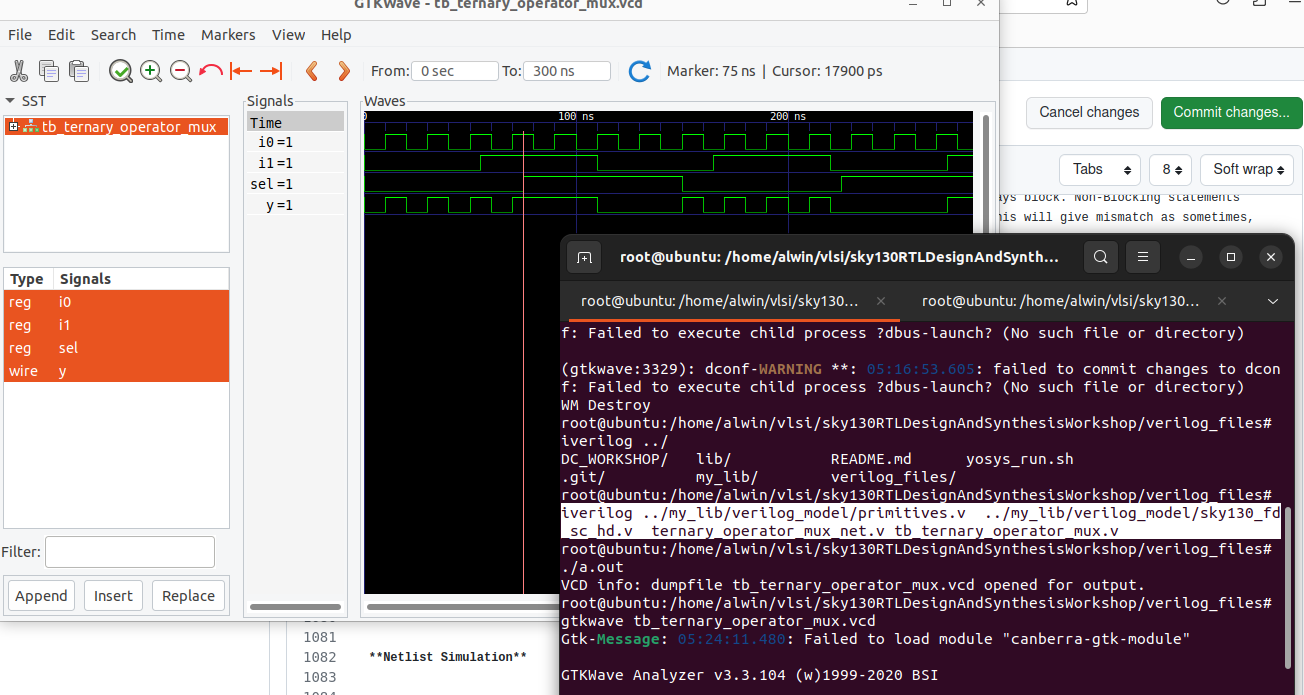The height and width of the screenshot is (695, 1304).
Task: Undo last zoom with red arrow icon
Action: pos(209,71)
